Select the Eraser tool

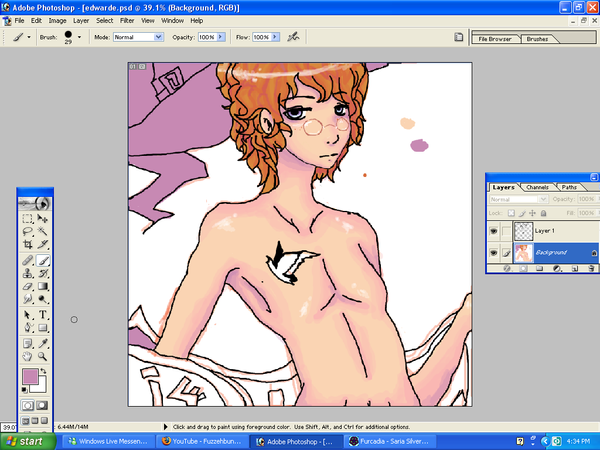(x=28, y=286)
